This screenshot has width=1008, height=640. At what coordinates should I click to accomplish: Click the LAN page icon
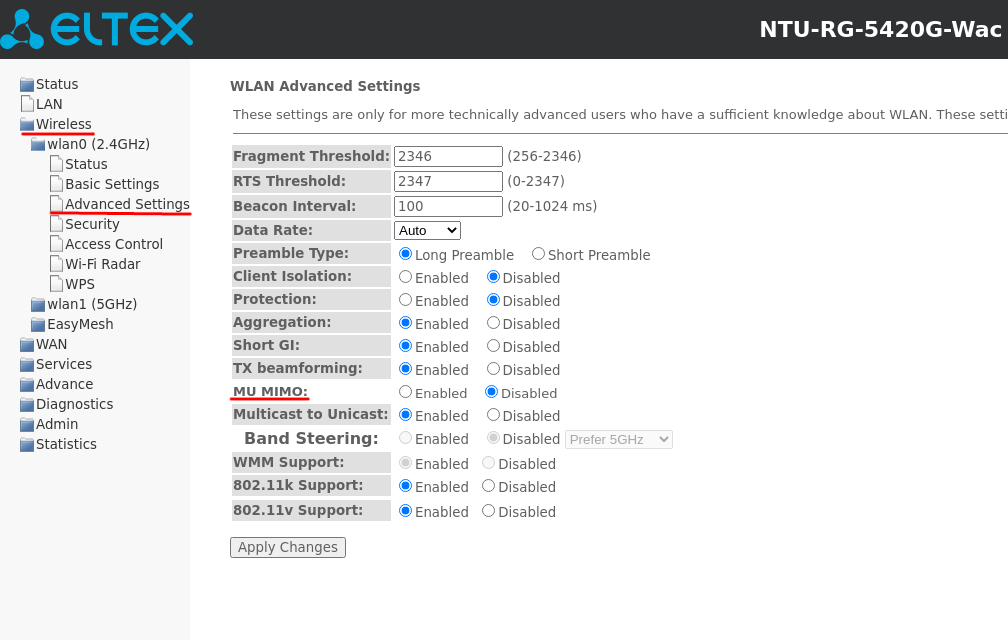(27, 104)
